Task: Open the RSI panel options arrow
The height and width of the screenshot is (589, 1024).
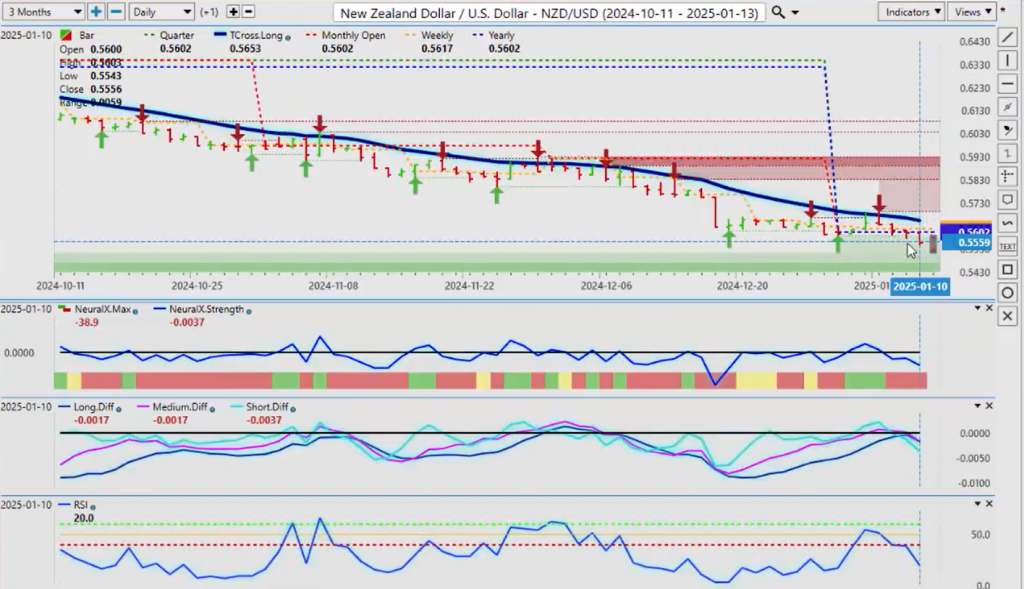Action: pos(978,503)
